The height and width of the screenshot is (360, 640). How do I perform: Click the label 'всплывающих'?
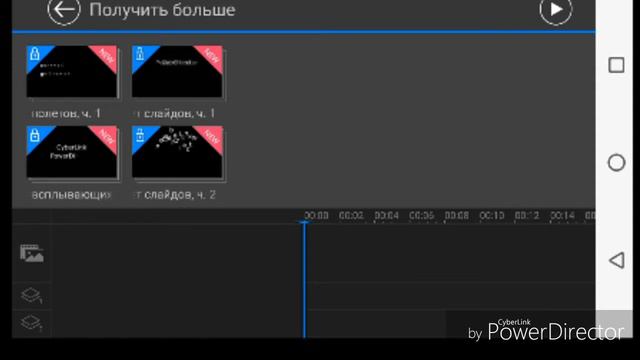[x=71, y=195]
